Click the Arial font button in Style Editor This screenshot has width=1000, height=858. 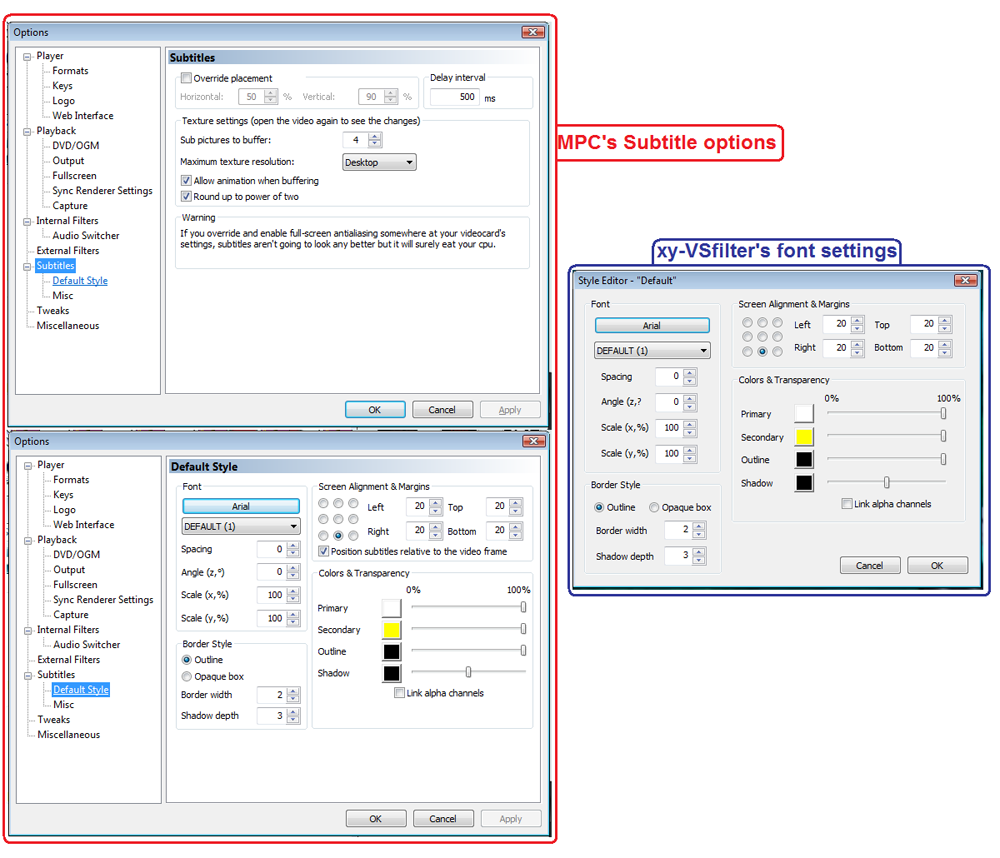tap(652, 325)
